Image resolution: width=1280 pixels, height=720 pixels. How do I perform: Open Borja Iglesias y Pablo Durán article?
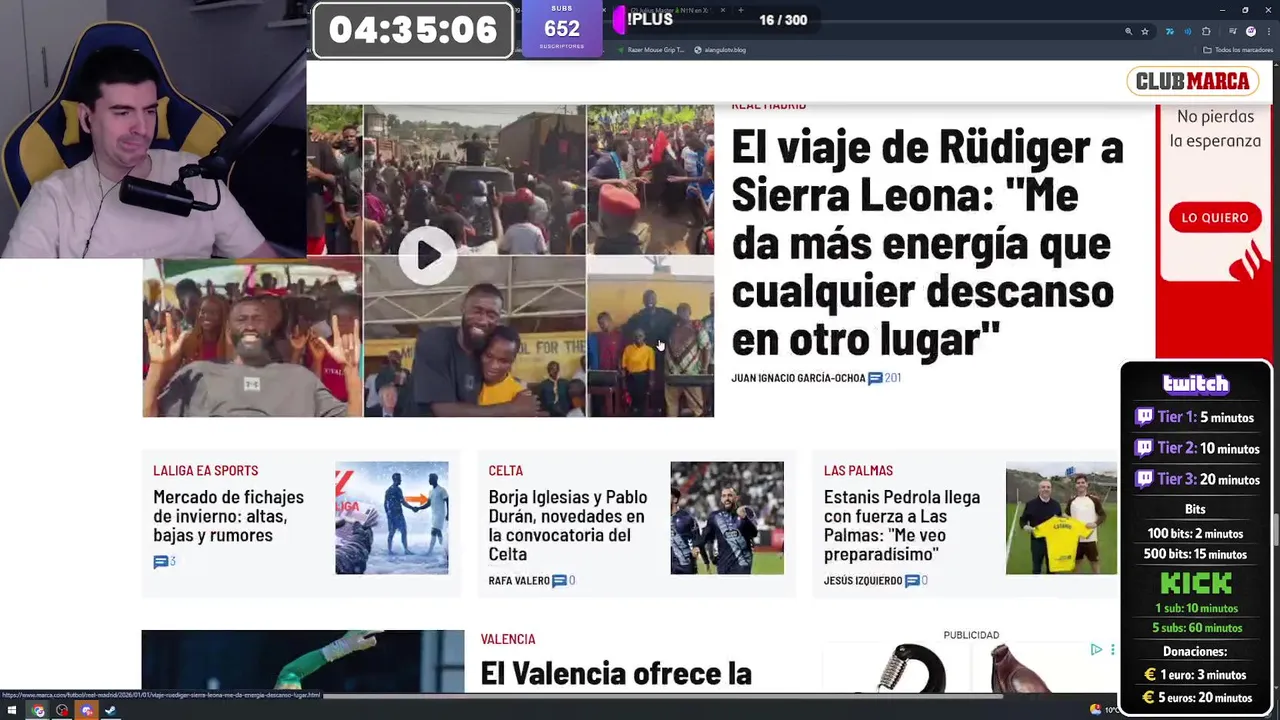click(x=567, y=525)
